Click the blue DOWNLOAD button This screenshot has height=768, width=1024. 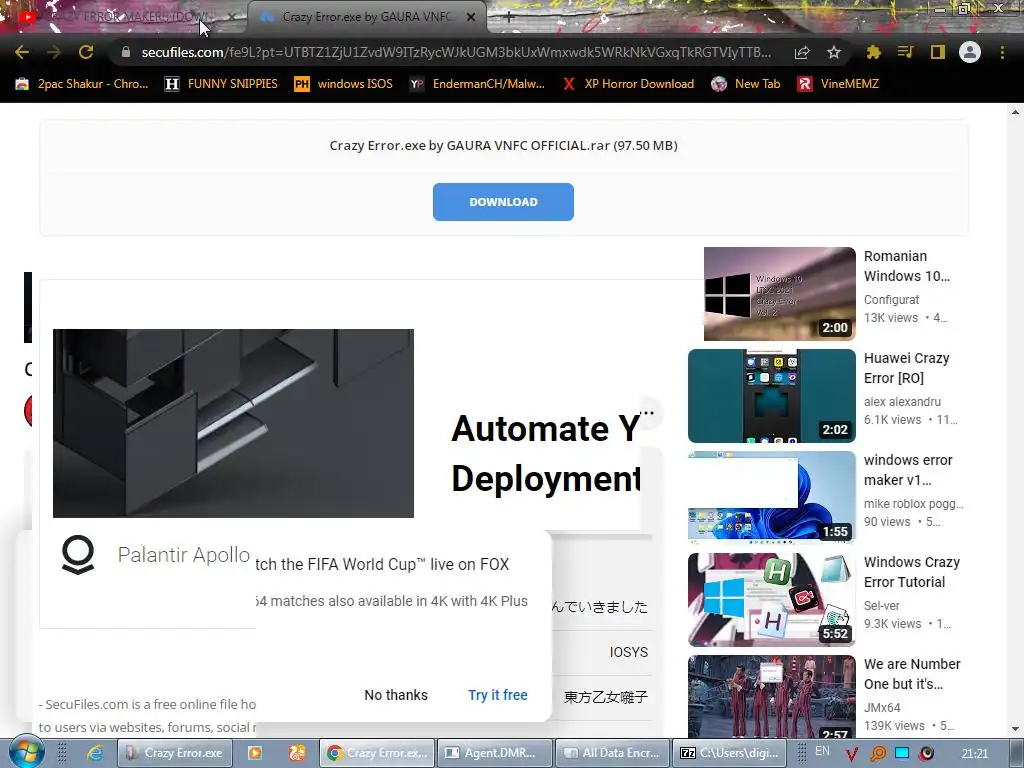pos(503,202)
